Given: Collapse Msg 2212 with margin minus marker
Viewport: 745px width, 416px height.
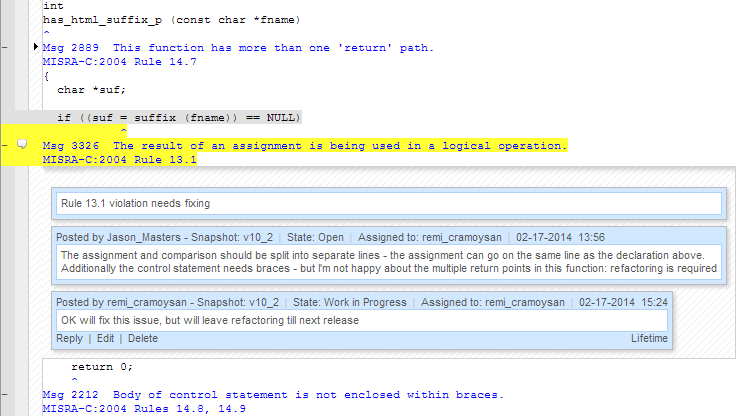Looking at the screenshot, I should pos(5,394).
